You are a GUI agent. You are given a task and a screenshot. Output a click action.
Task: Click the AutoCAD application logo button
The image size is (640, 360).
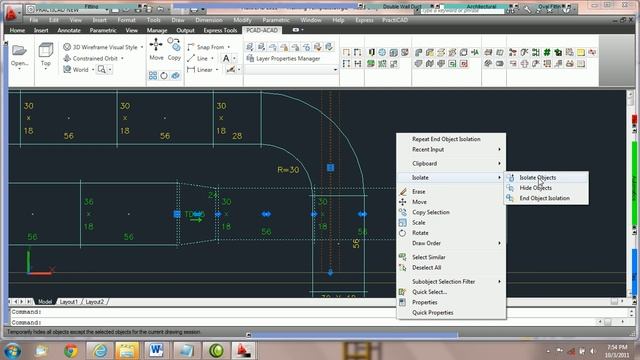coord(11,13)
